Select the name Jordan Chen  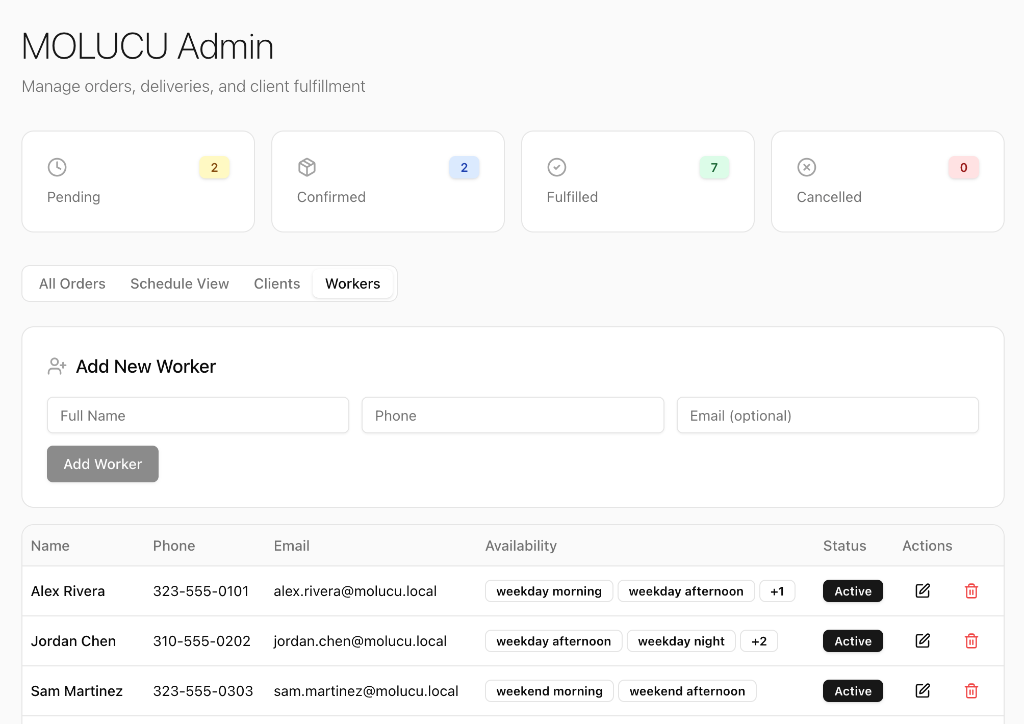[73, 641]
